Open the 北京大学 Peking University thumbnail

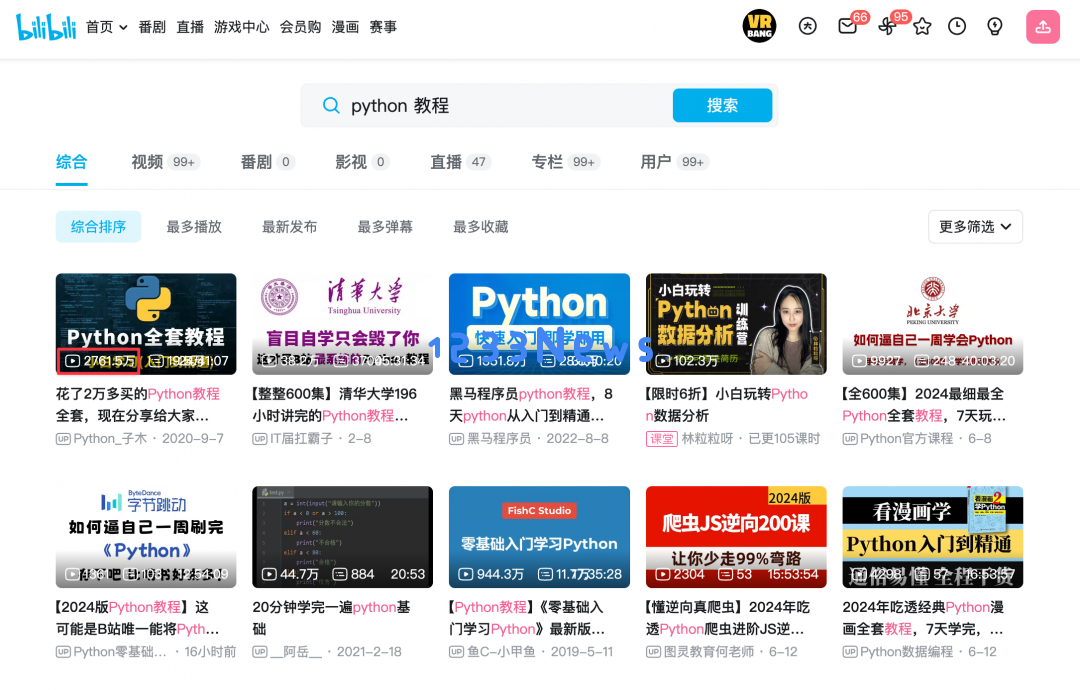coord(933,324)
